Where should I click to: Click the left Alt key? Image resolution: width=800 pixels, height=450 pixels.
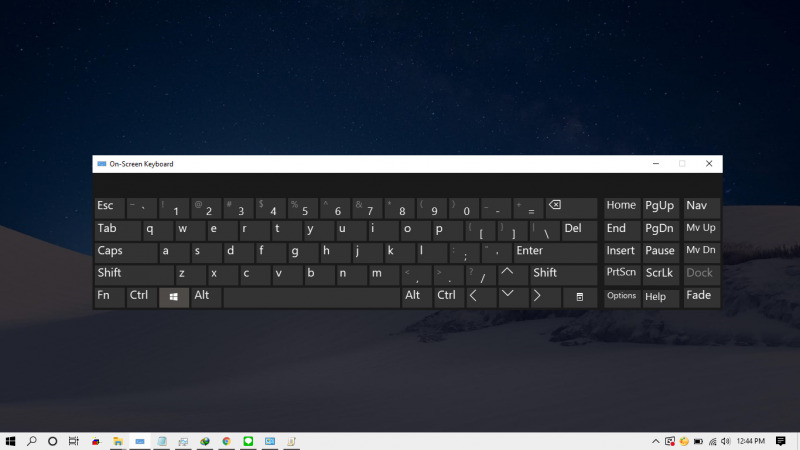(206, 297)
